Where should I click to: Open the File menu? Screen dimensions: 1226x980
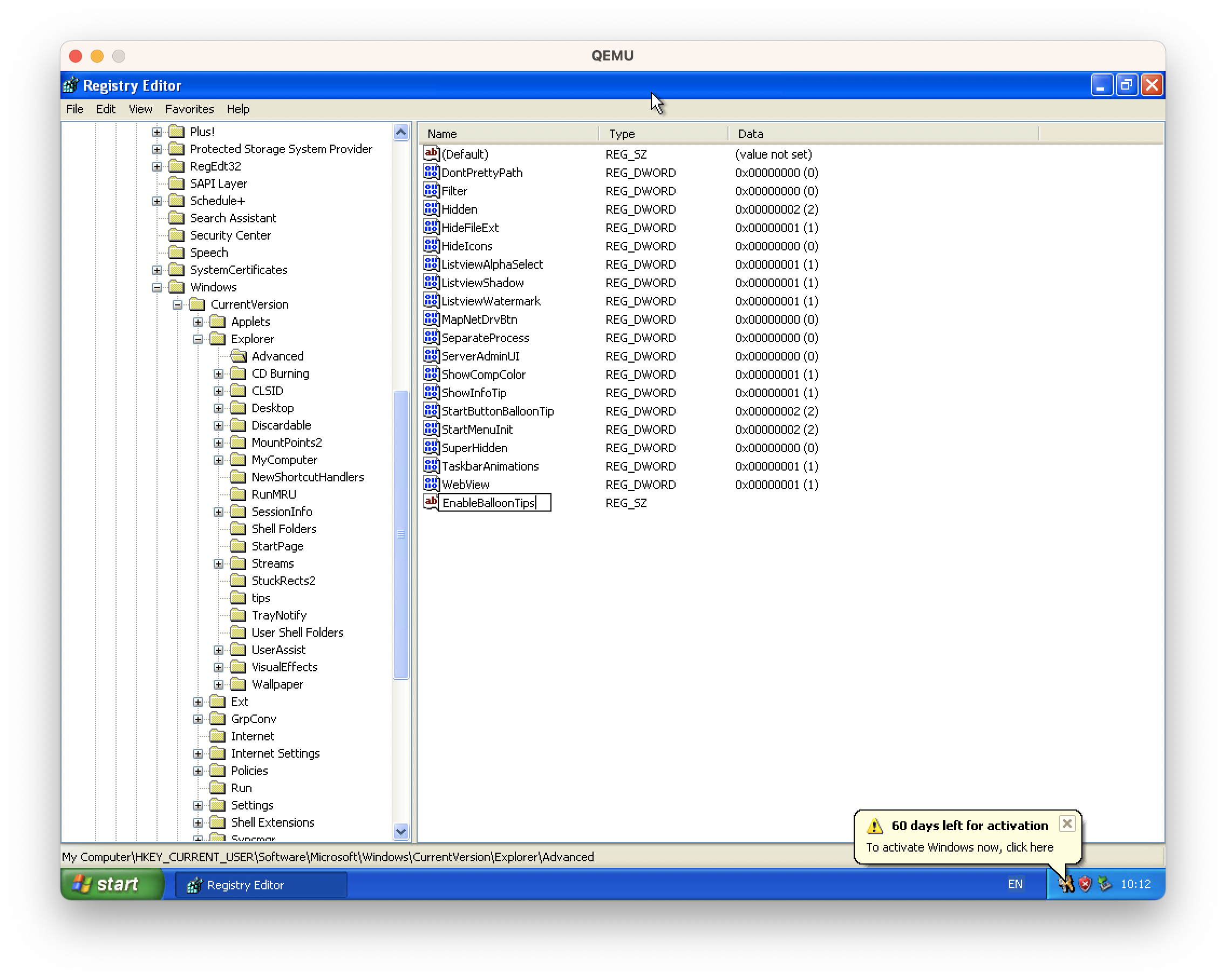point(74,109)
